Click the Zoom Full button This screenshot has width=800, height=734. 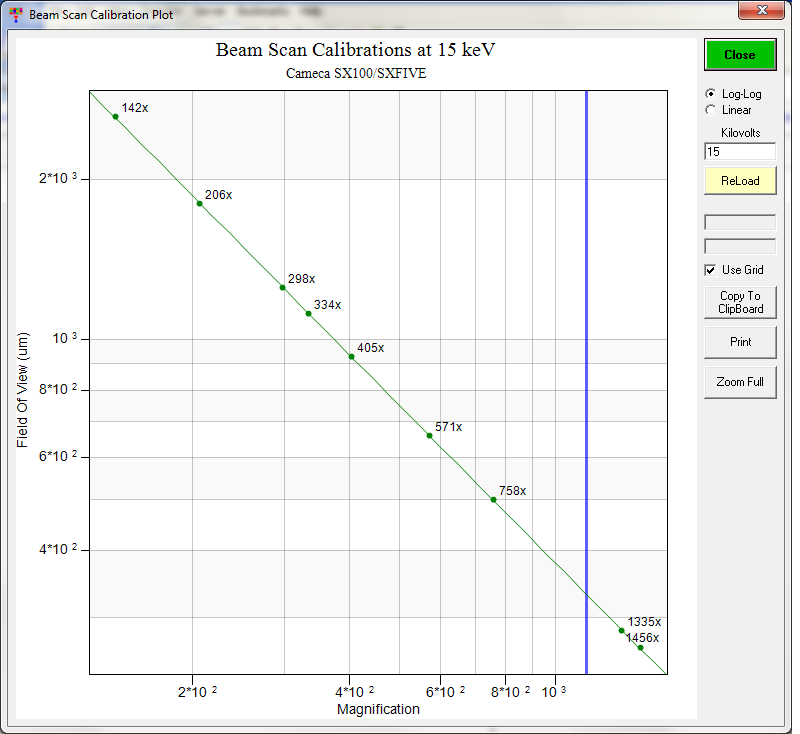pos(740,382)
